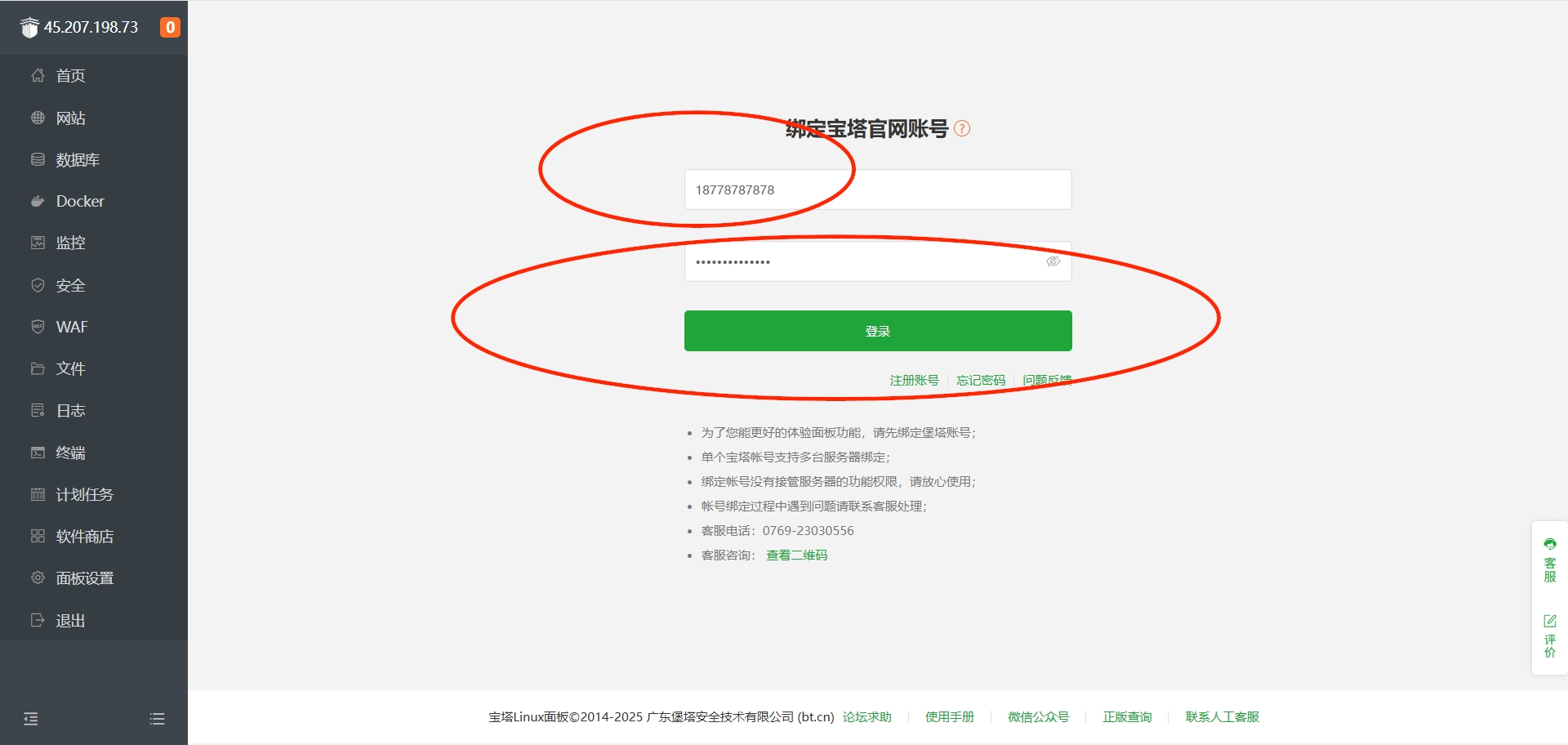Screen dimensions: 1568x745
Task: Click the globe icon beside 网站
Action: coord(38,118)
